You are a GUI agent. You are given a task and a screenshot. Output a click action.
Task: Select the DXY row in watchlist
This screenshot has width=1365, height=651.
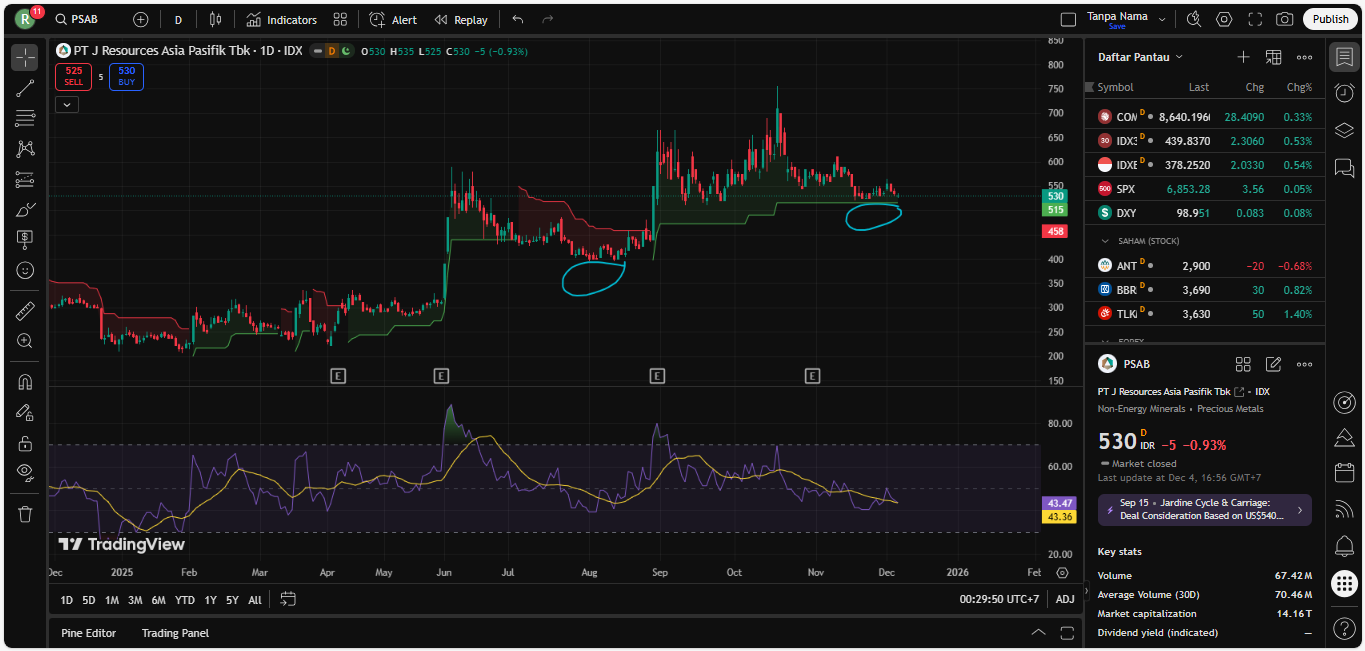coord(1205,213)
